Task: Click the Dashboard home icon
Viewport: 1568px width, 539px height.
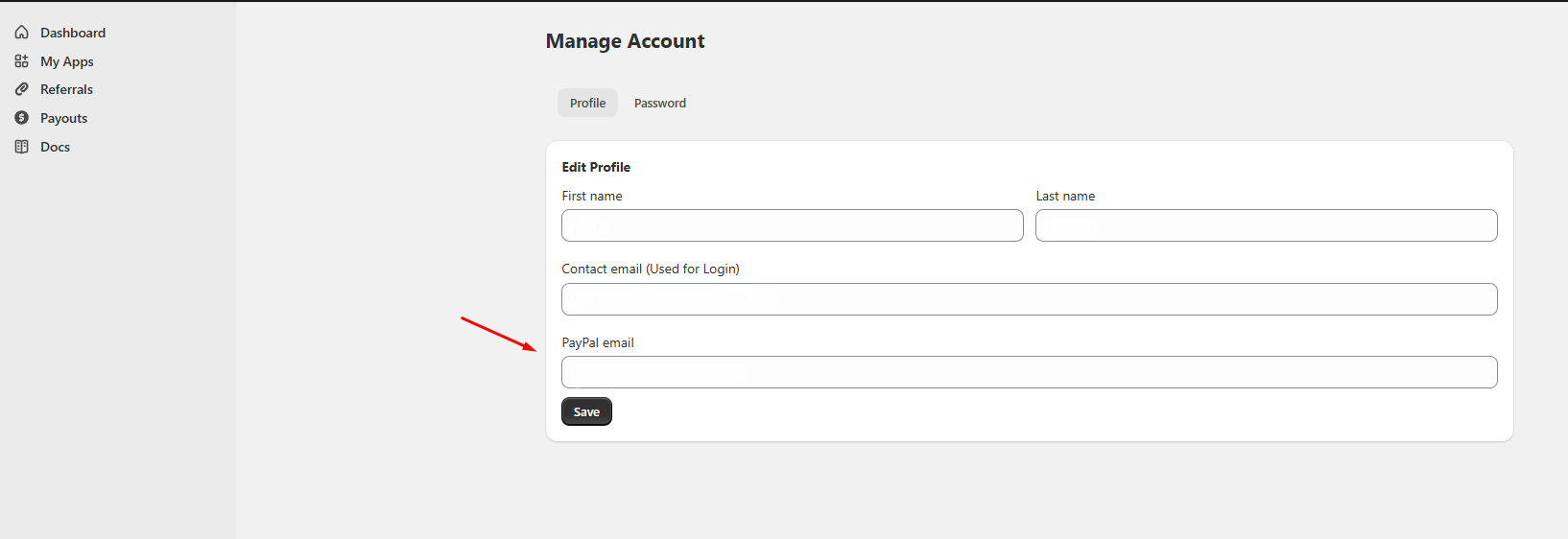Action: point(21,33)
